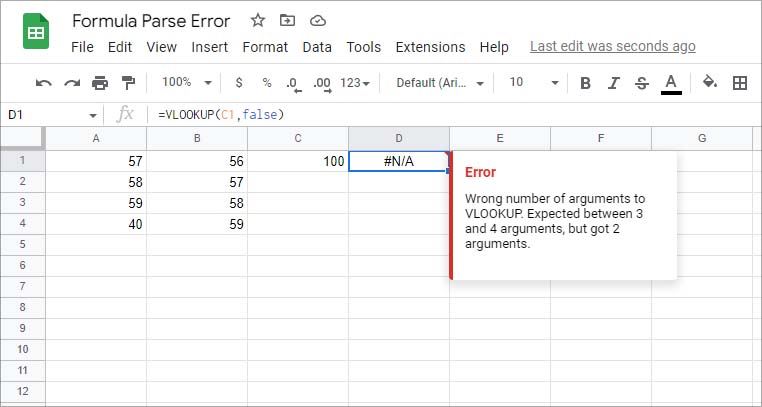
Task: Select column G header
Action: pos(702,138)
